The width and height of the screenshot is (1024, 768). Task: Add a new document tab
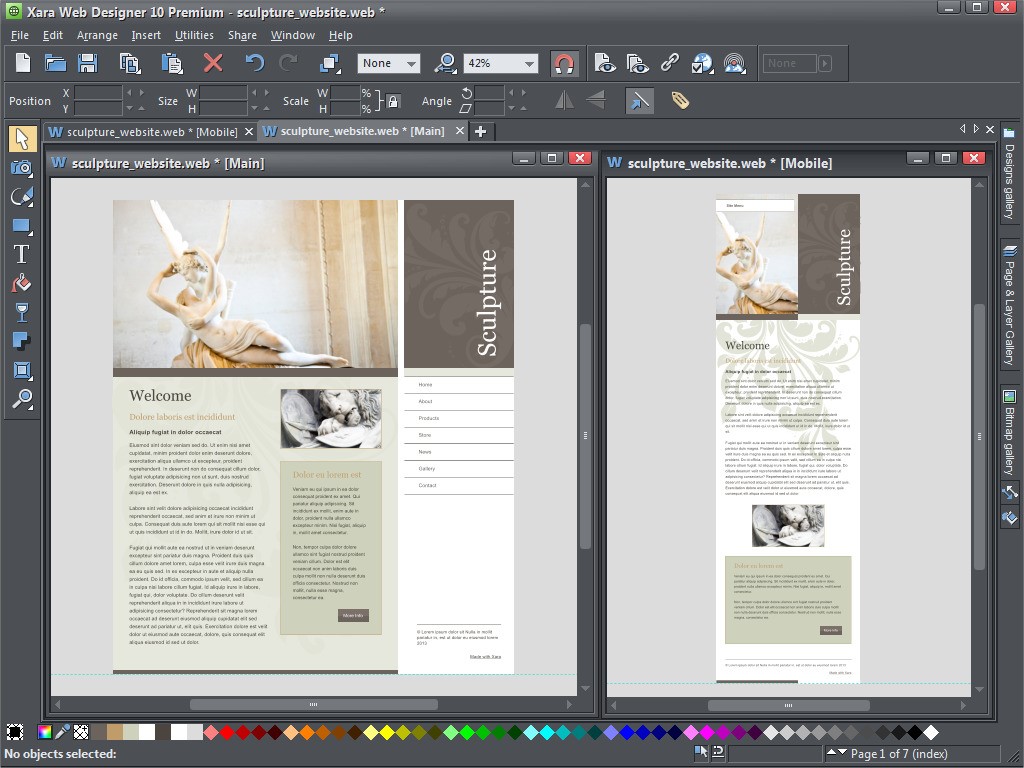coord(480,131)
